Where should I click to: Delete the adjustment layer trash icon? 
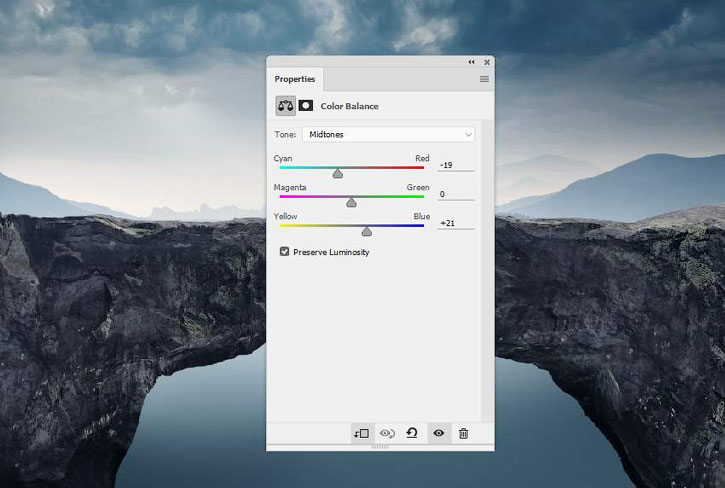(x=463, y=433)
